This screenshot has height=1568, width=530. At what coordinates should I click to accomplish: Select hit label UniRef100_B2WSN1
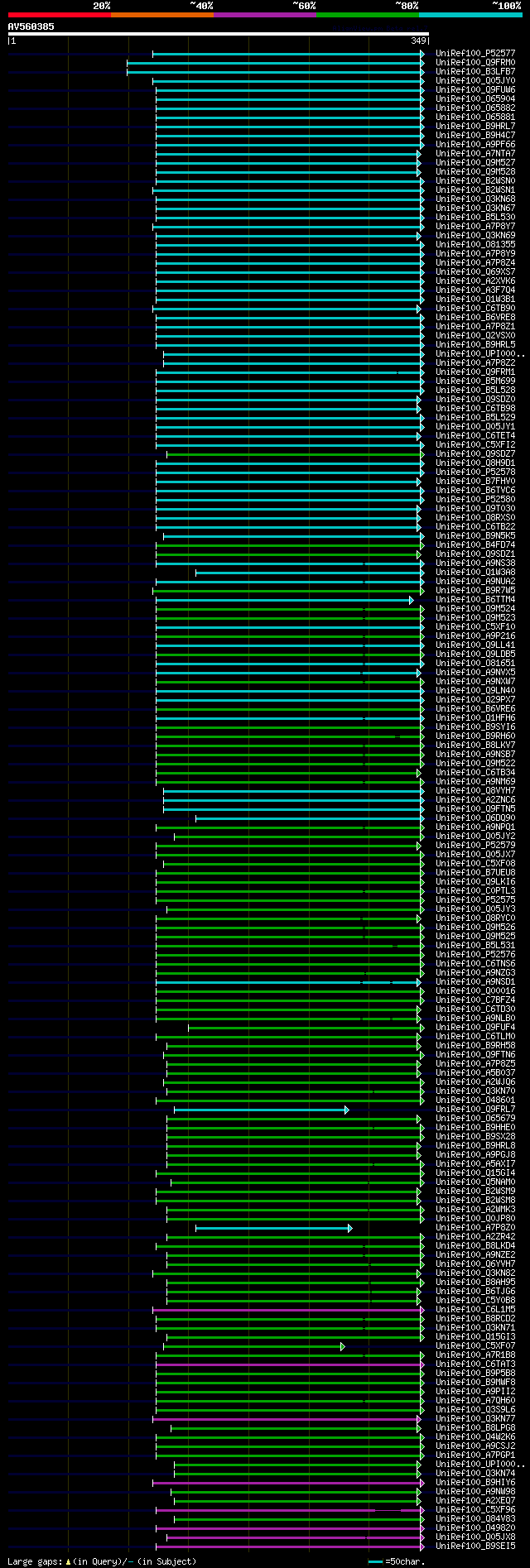click(475, 189)
